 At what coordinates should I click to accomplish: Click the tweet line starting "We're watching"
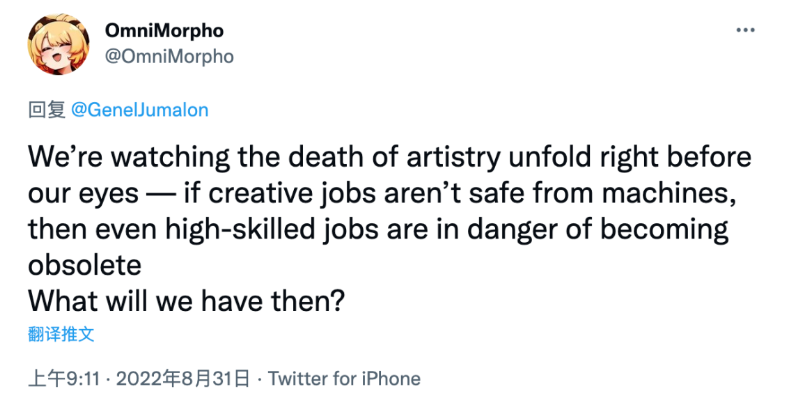pyautogui.click(x=390, y=158)
